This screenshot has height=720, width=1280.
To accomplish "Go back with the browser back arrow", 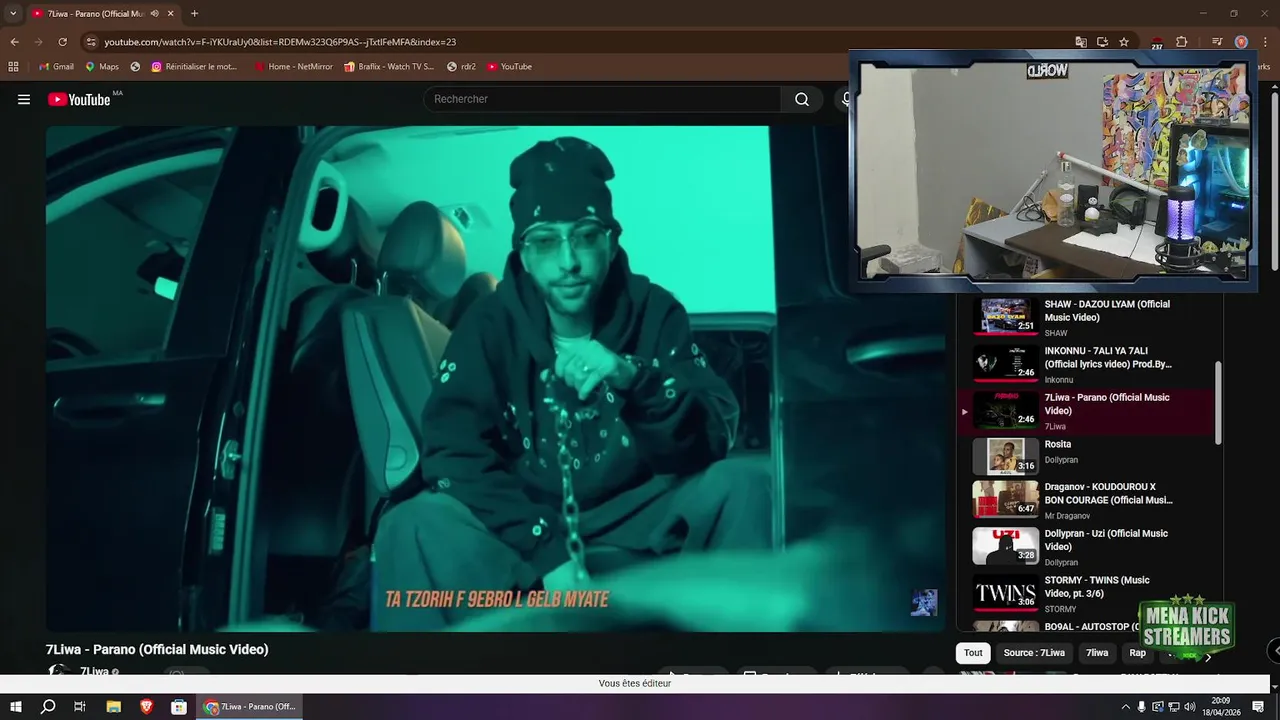I will [14, 42].
